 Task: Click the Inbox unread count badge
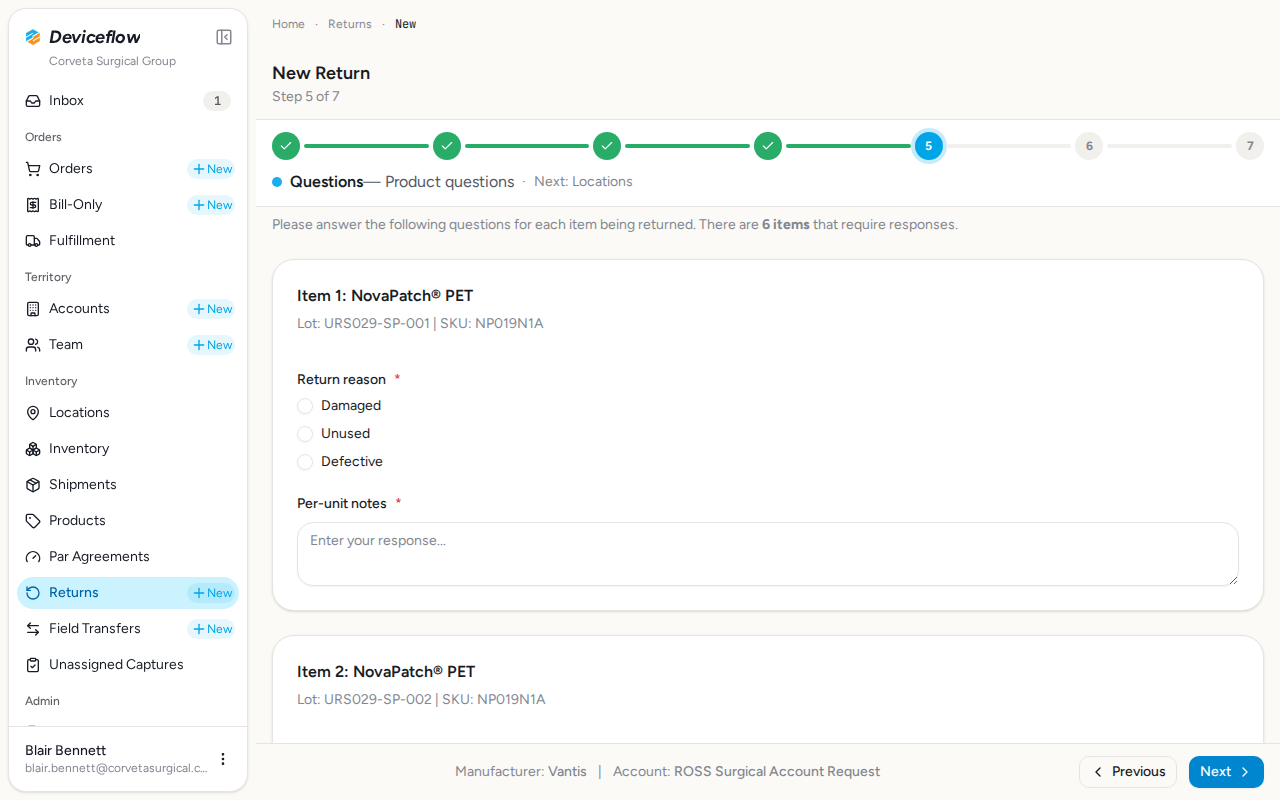[x=217, y=101]
